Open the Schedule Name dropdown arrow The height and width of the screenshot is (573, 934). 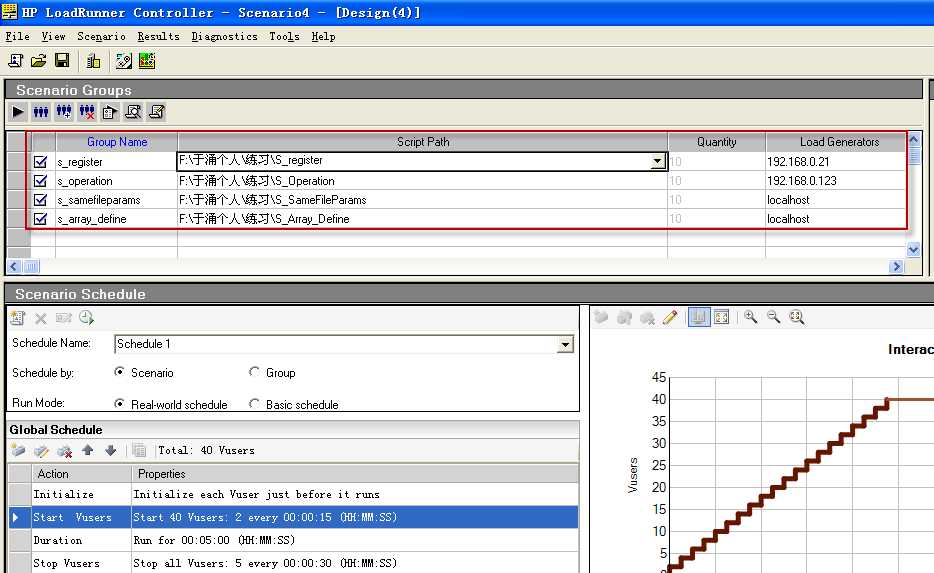point(565,344)
